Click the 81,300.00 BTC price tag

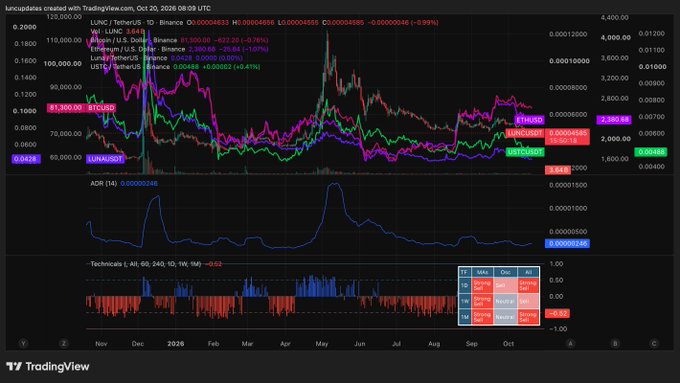[65, 108]
